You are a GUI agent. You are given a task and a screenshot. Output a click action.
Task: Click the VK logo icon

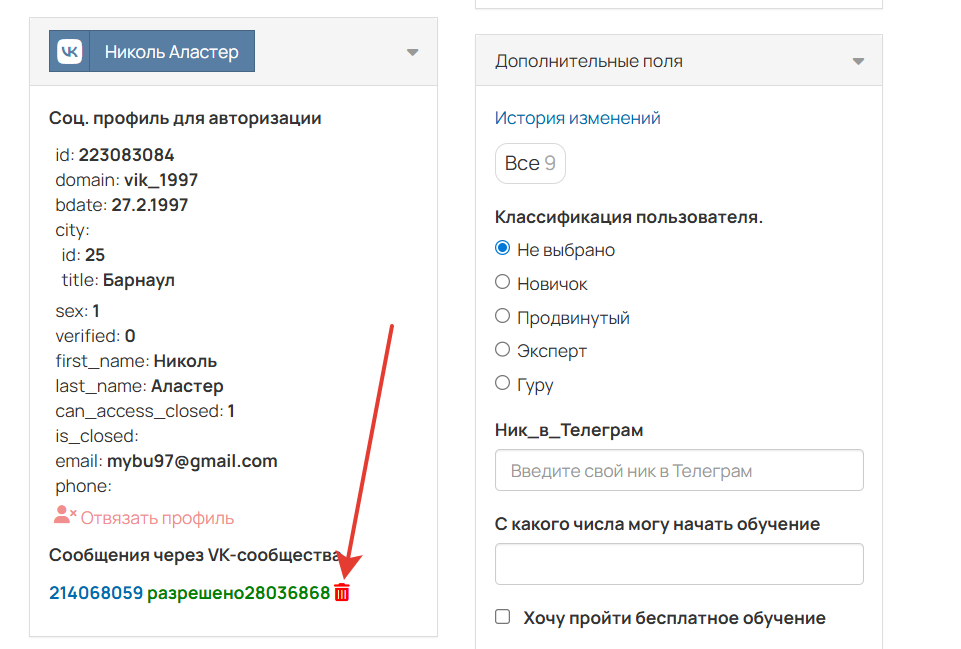coord(68,51)
